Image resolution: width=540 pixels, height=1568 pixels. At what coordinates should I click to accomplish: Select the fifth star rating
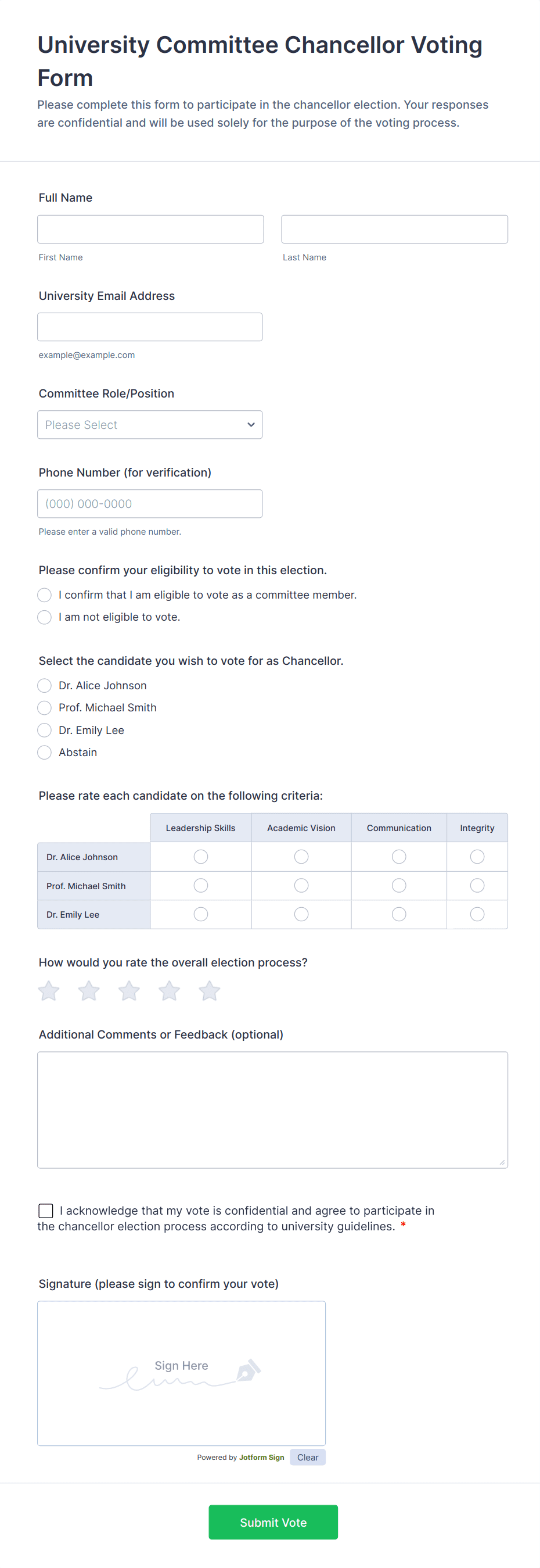pyautogui.click(x=209, y=990)
